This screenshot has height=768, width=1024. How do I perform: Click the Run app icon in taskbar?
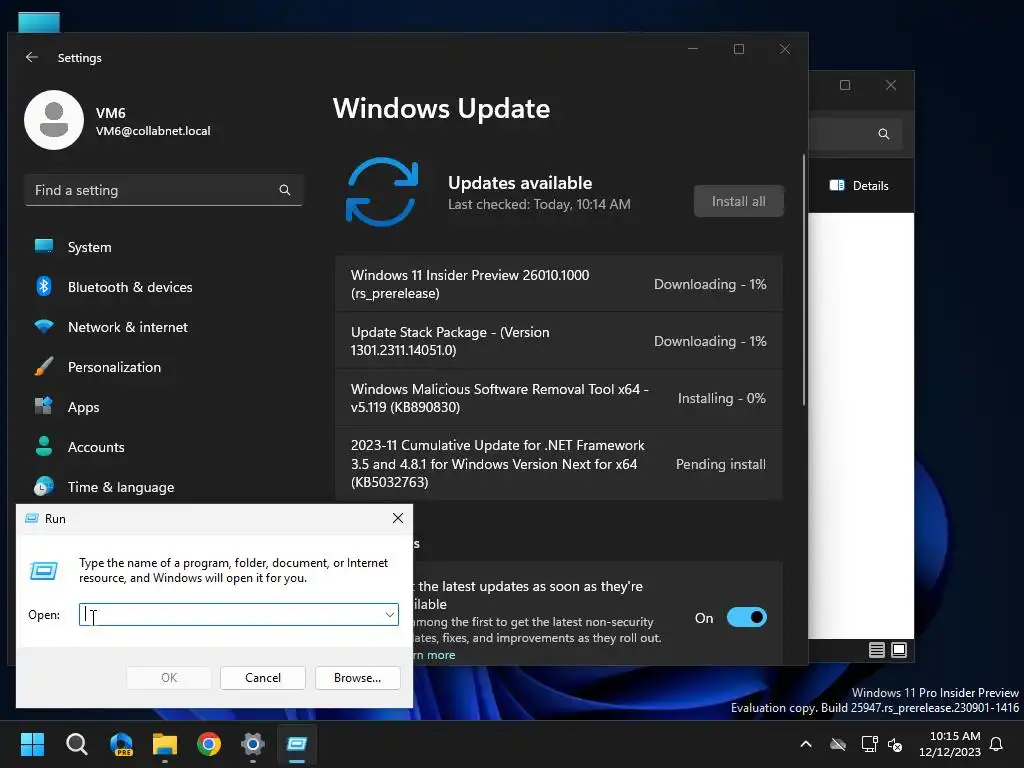click(297, 744)
